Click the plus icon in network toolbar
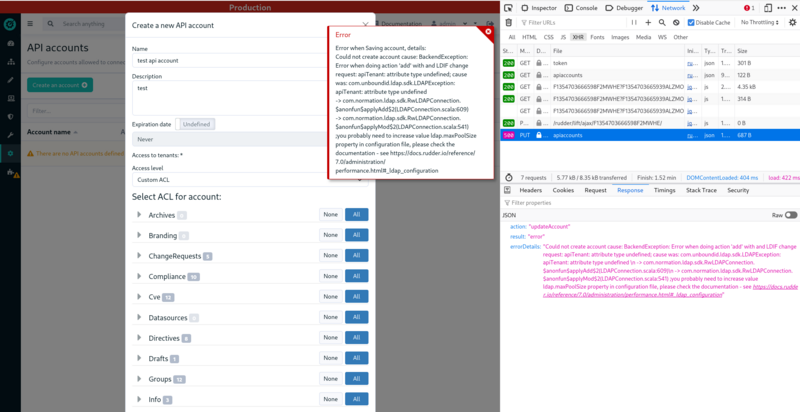 (648, 22)
